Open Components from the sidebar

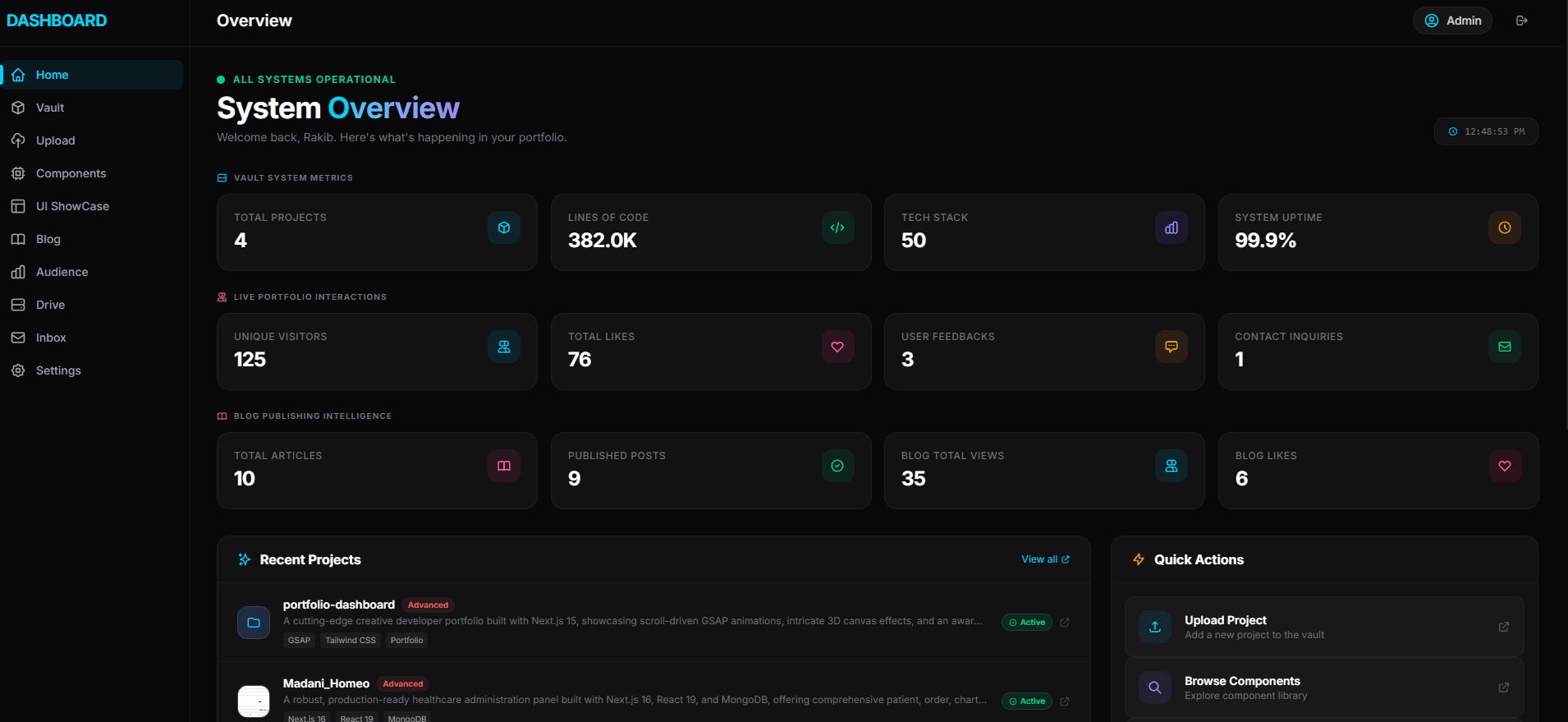[92, 173]
